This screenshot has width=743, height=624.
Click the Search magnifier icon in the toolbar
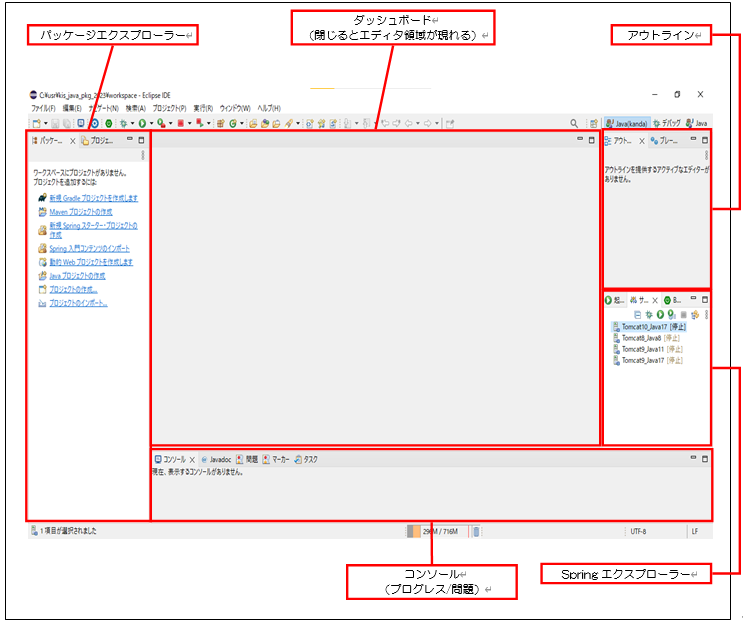(574, 124)
